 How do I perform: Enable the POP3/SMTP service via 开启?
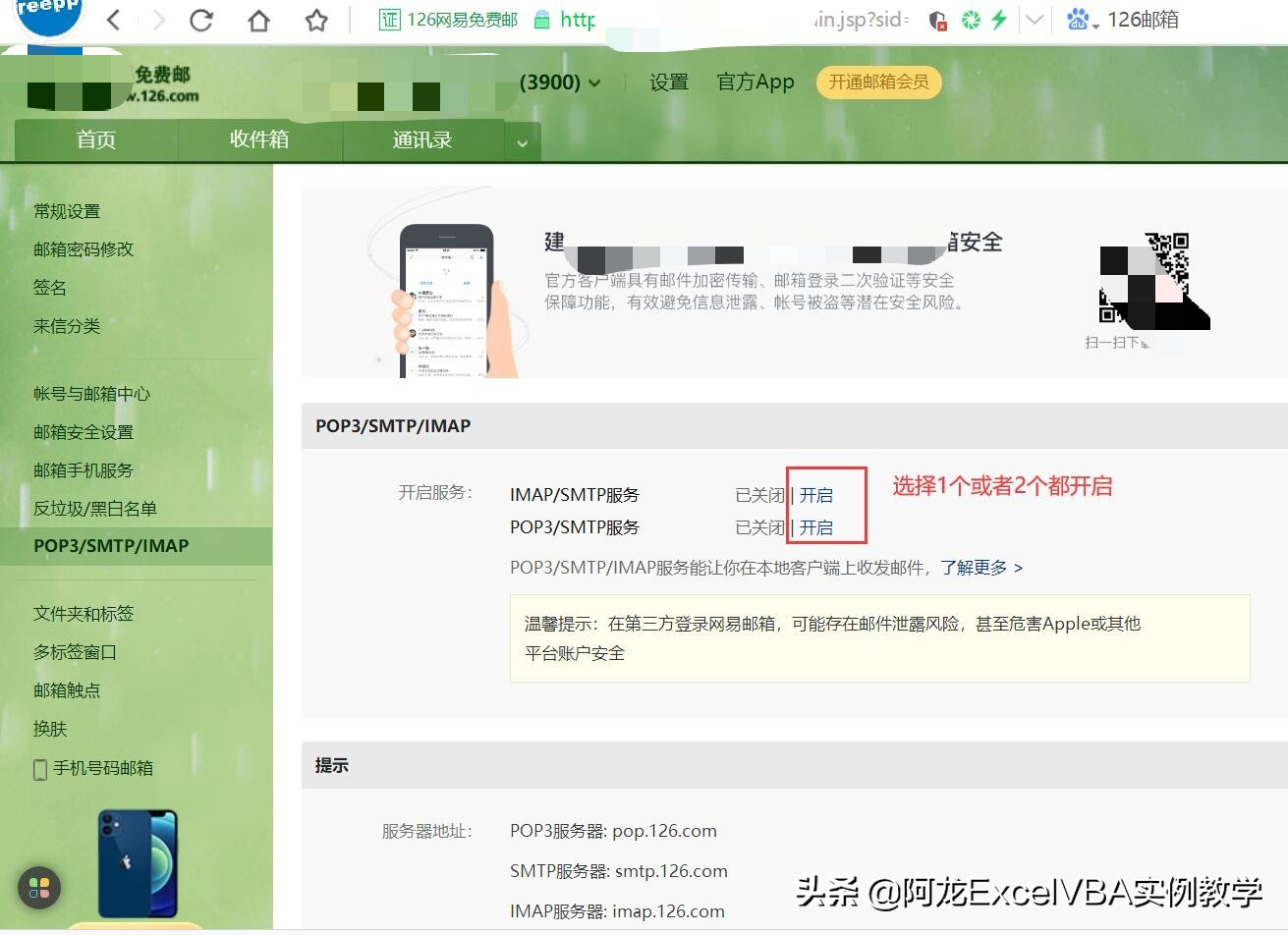(814, 527)
